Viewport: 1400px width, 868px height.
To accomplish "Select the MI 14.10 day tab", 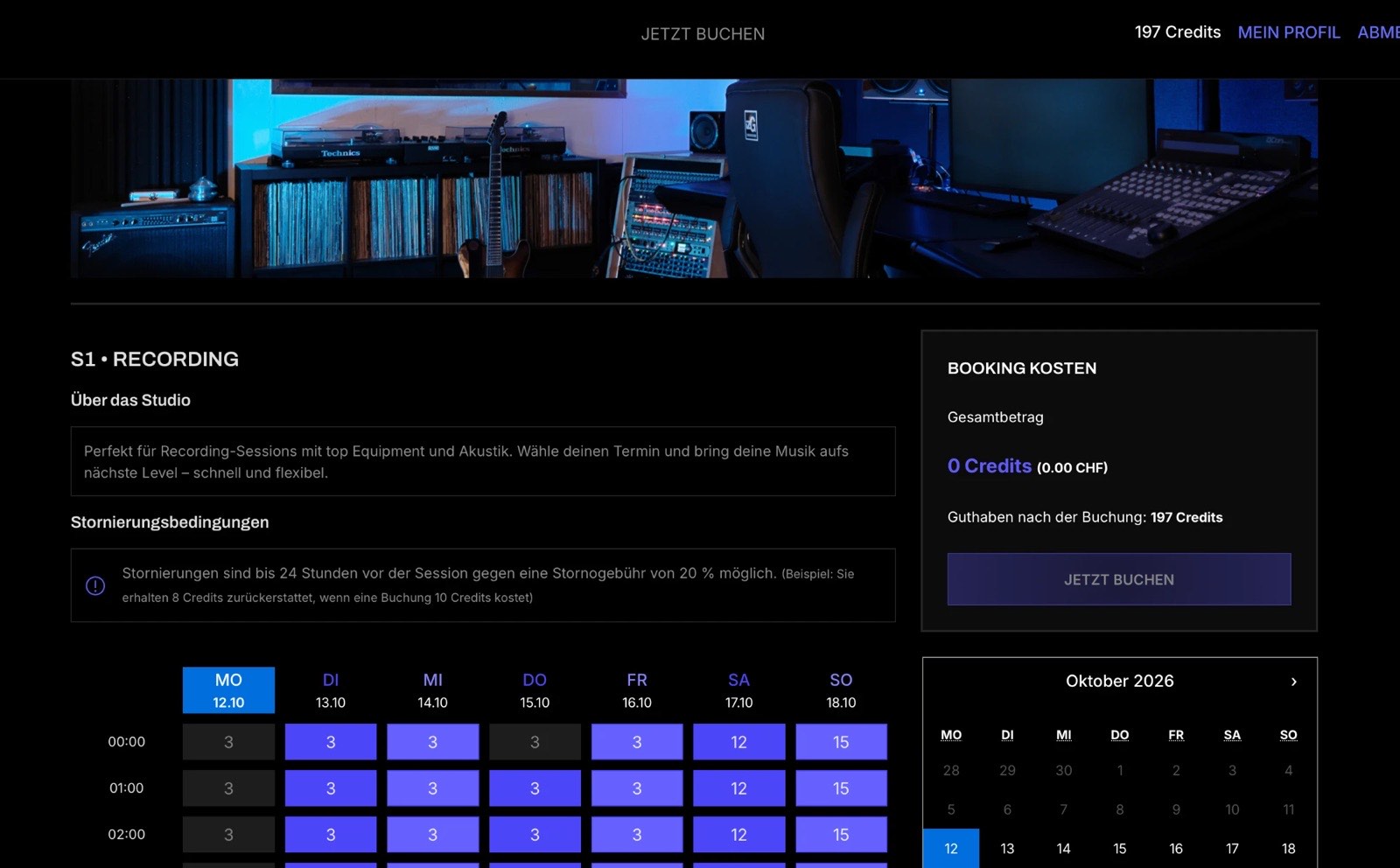I will (433, 690).
